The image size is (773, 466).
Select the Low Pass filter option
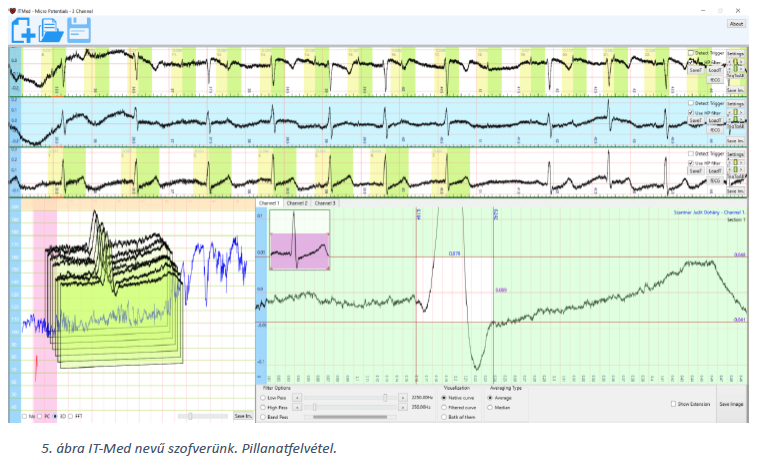coord(263,397)
